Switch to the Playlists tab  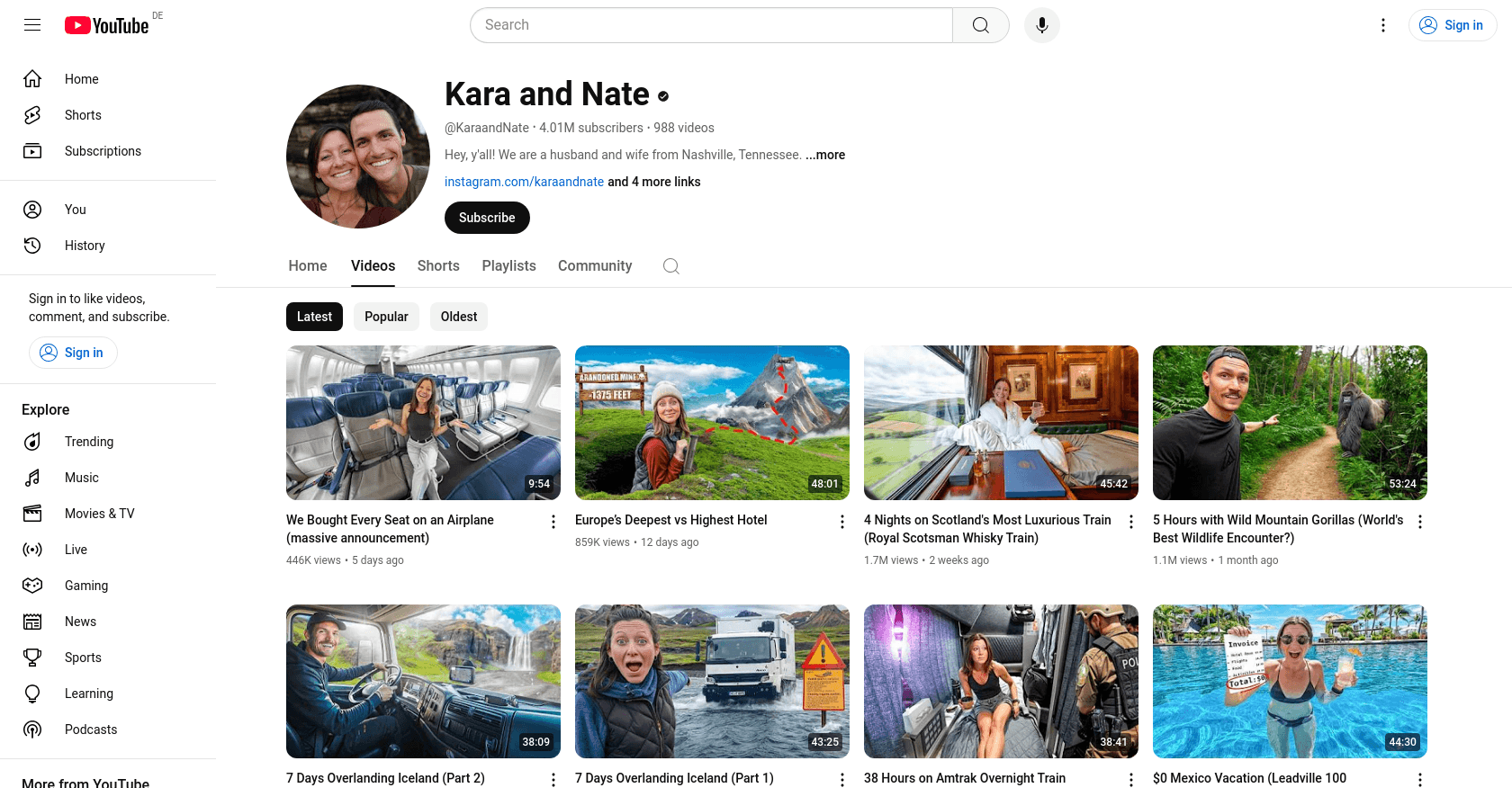tap(508, 266)
